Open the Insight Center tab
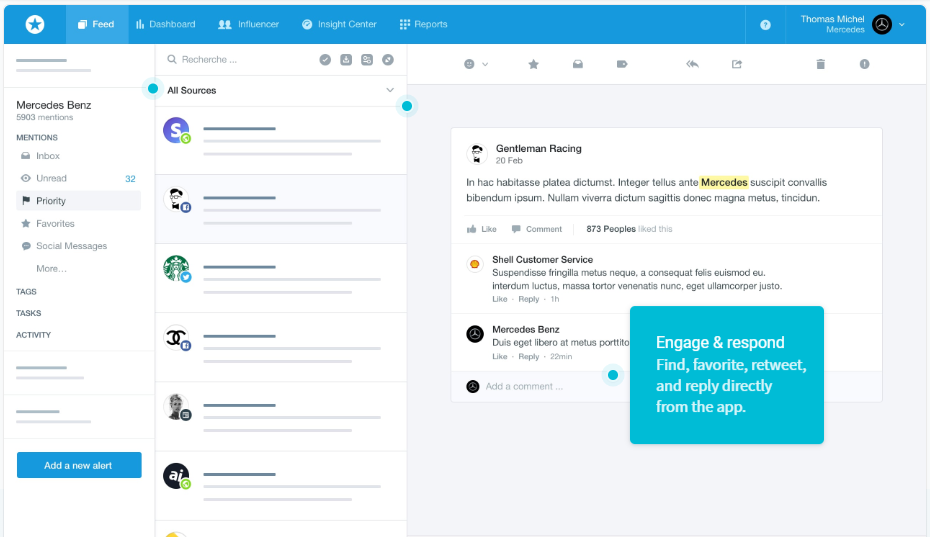930x537 pixels. [339, 24]
